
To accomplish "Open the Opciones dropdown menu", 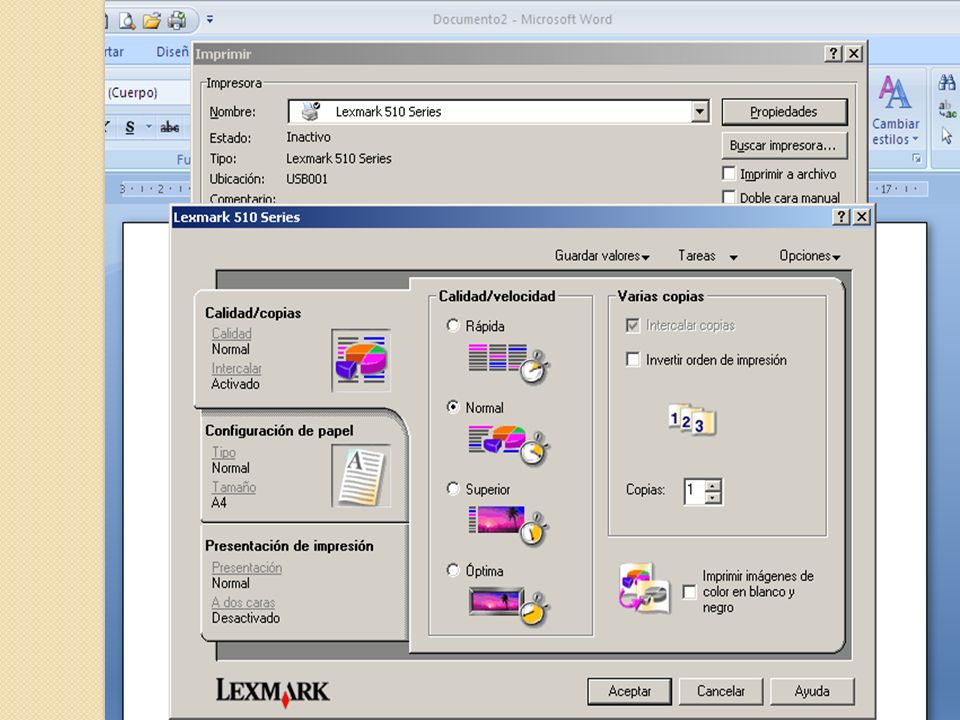I will (x=809, y=256).
